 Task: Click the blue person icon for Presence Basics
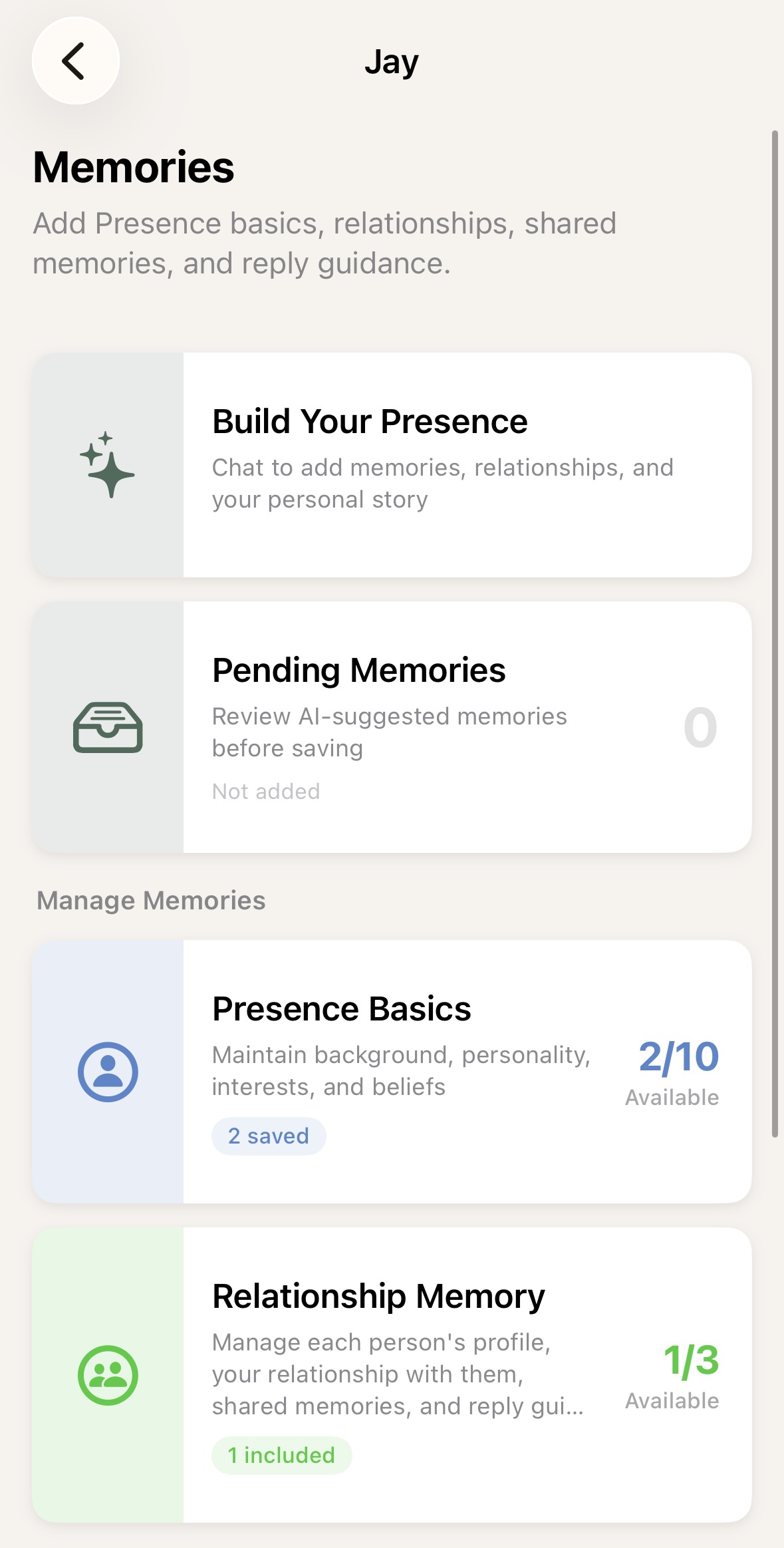click(108, 1072)
